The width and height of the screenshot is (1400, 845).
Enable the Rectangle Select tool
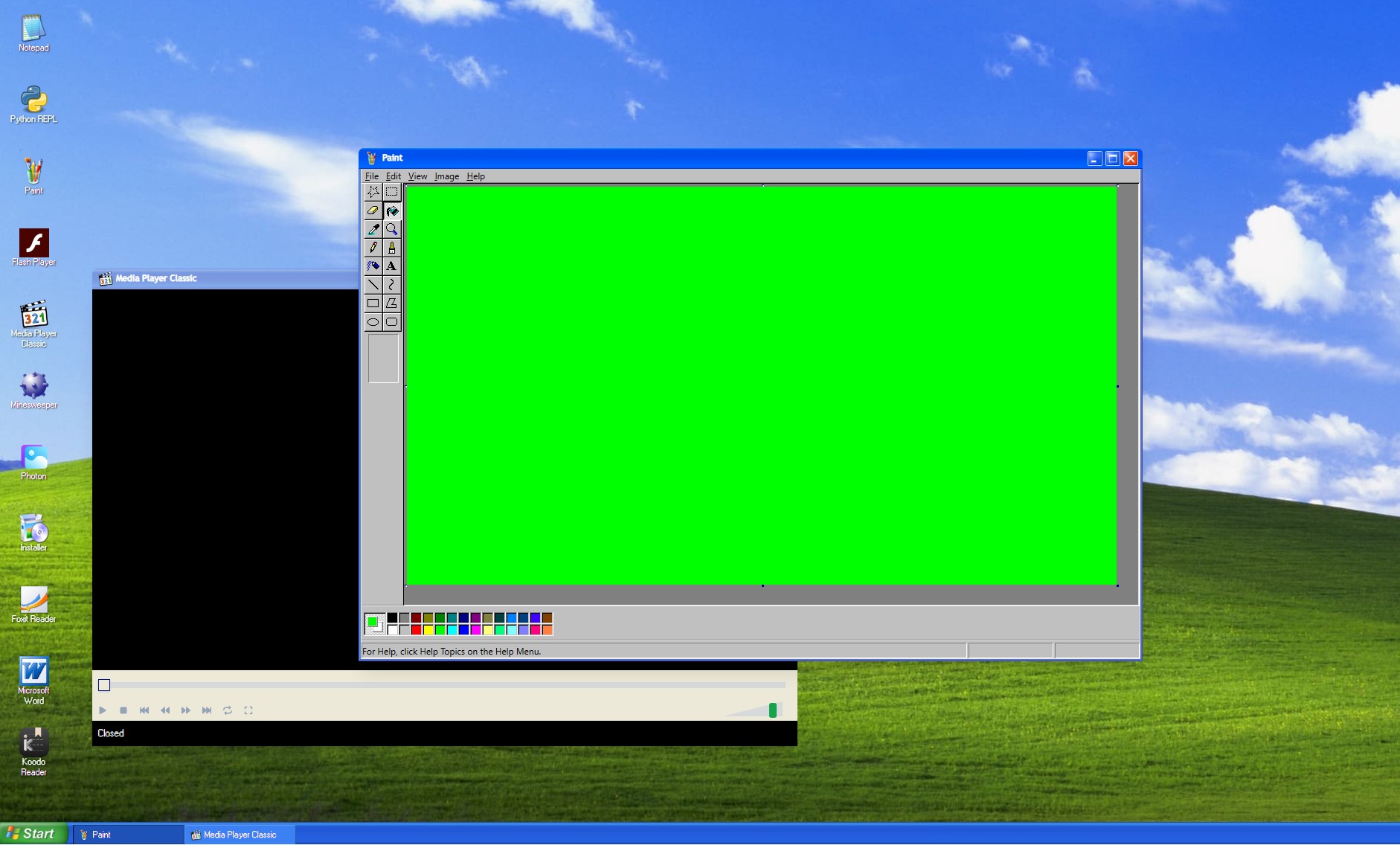point(392,192)
